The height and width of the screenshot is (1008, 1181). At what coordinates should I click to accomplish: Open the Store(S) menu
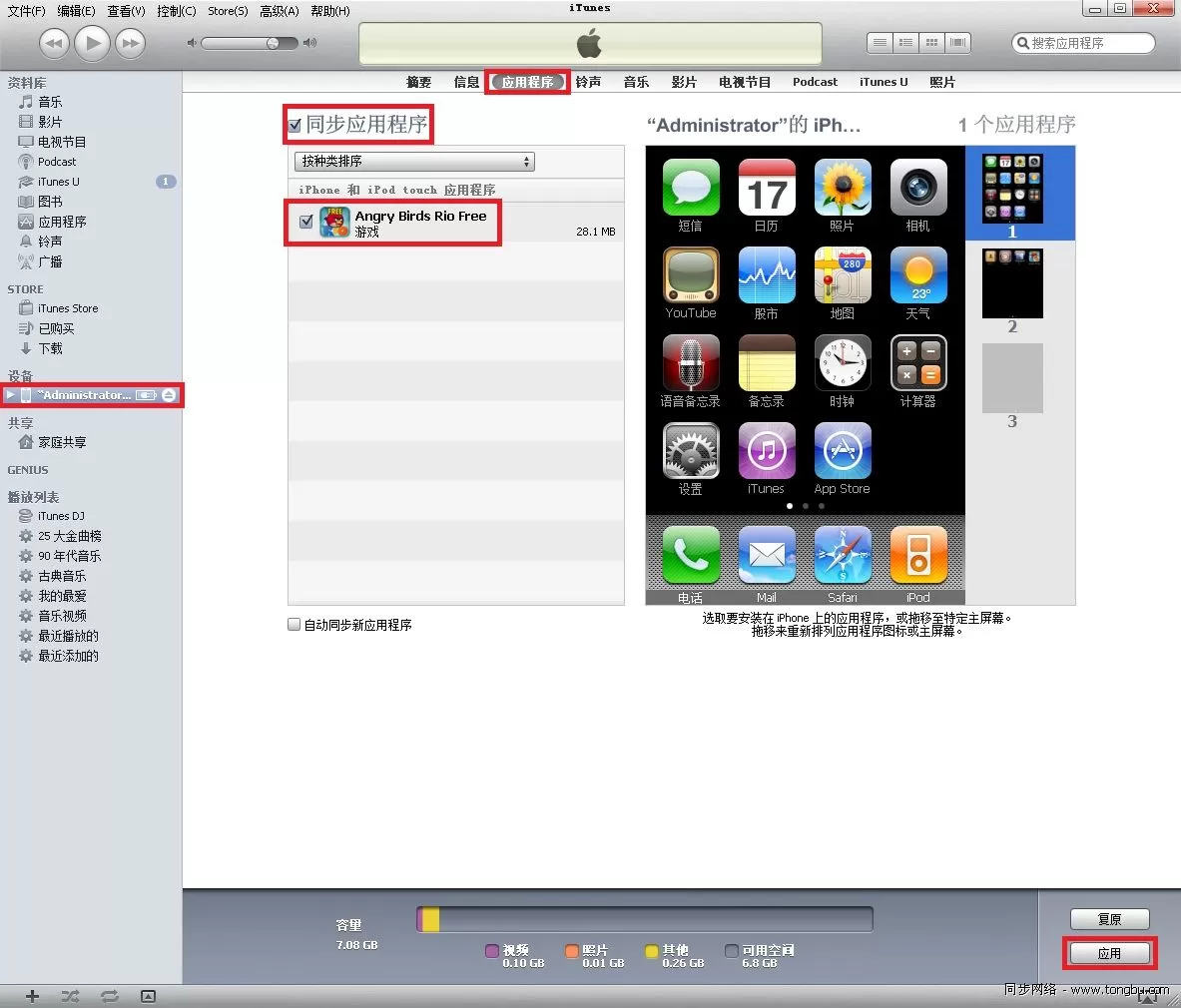228,11
